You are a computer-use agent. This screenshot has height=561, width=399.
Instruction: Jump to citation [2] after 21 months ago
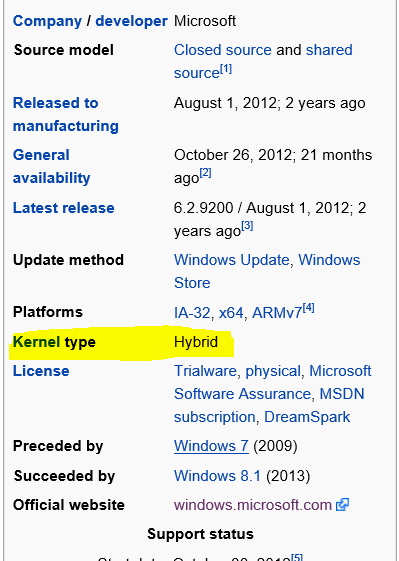click(205, 174)
